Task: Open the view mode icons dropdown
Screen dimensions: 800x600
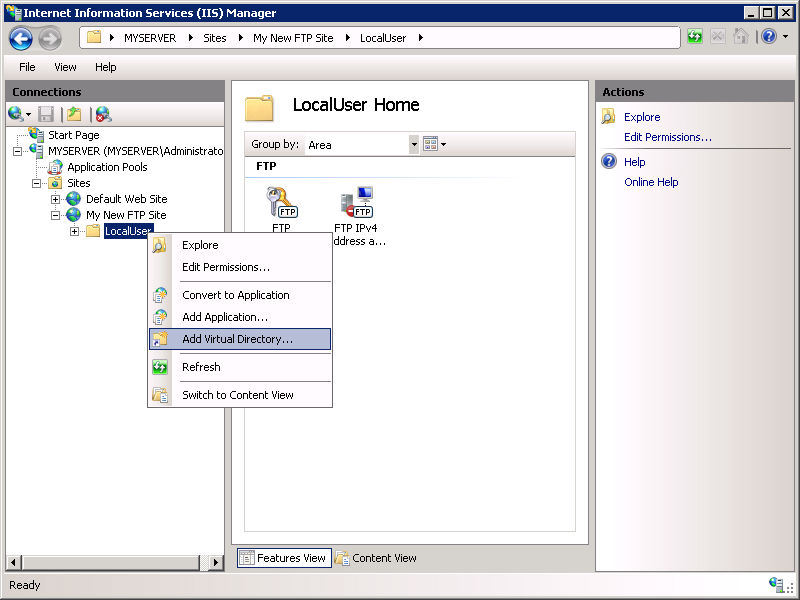Action: tap(435, 144)
